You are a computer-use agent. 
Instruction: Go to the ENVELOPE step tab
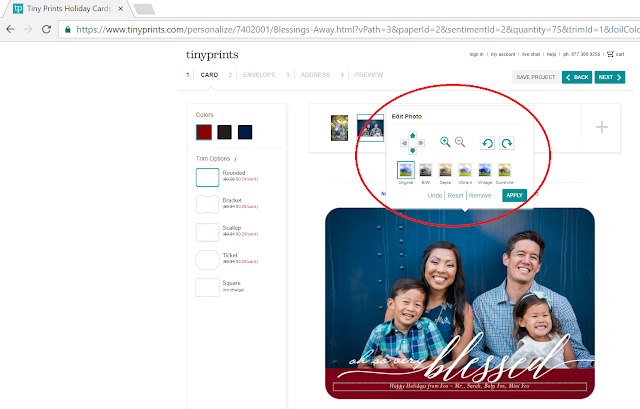[x=259, y=75]
